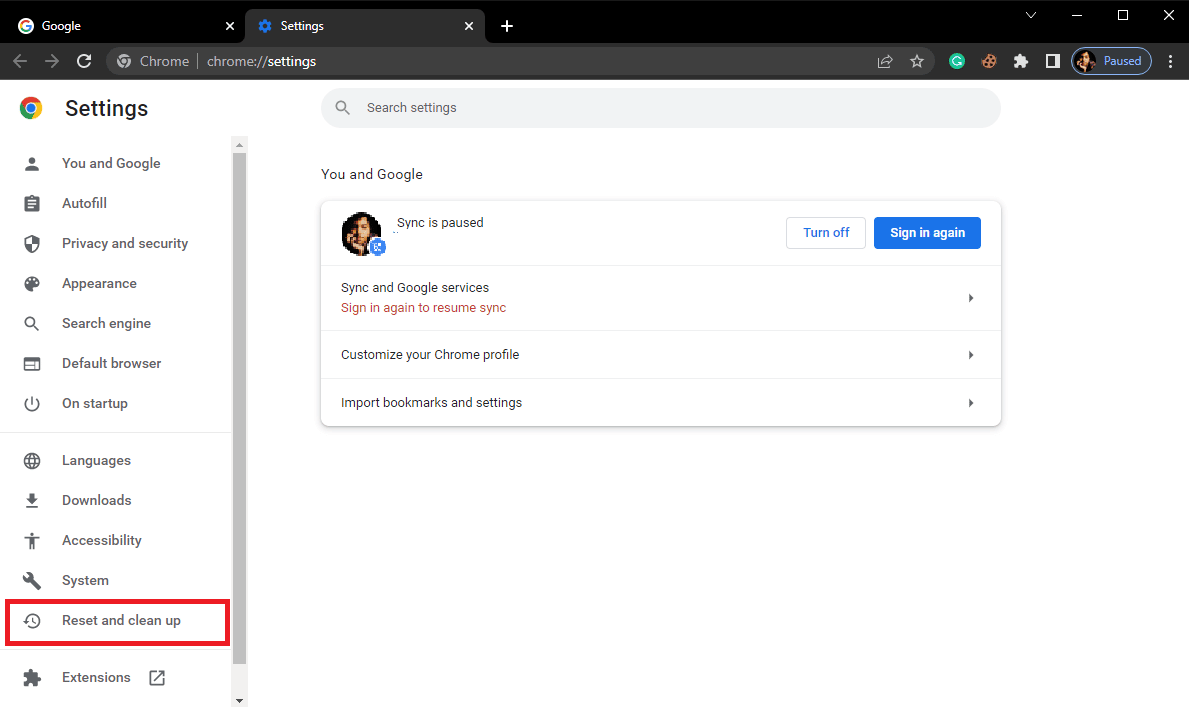
Task: Expand Import bookmarks and settings row
Action: (x=660, y=403)
